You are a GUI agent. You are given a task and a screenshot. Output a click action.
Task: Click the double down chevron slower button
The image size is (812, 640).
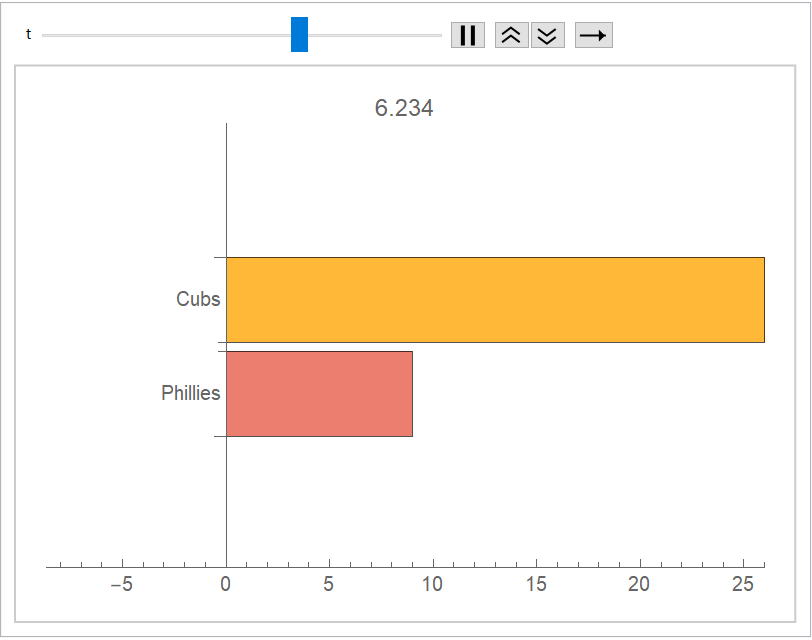coord(547,35)
